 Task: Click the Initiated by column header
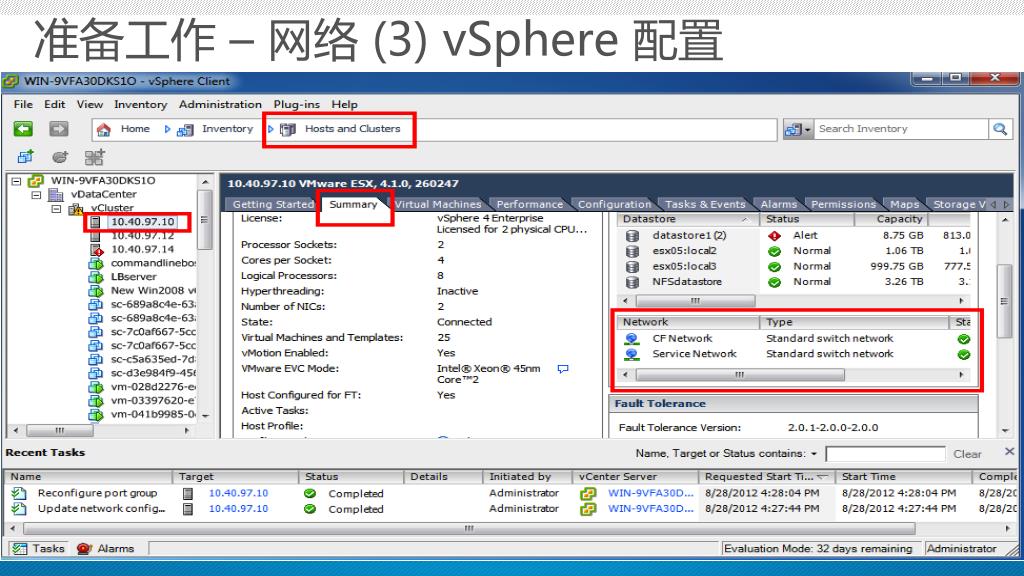coord(526,477)
